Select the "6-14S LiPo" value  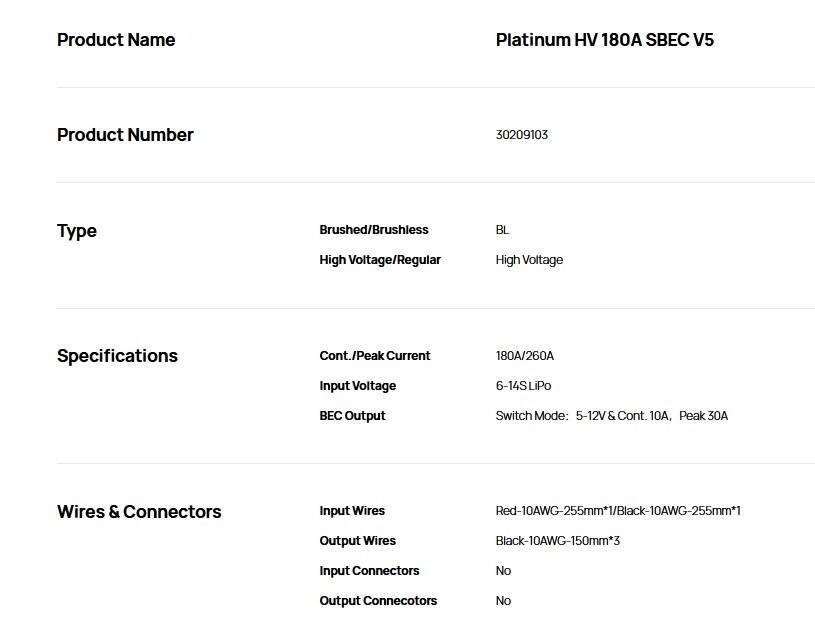coord(523,386)
